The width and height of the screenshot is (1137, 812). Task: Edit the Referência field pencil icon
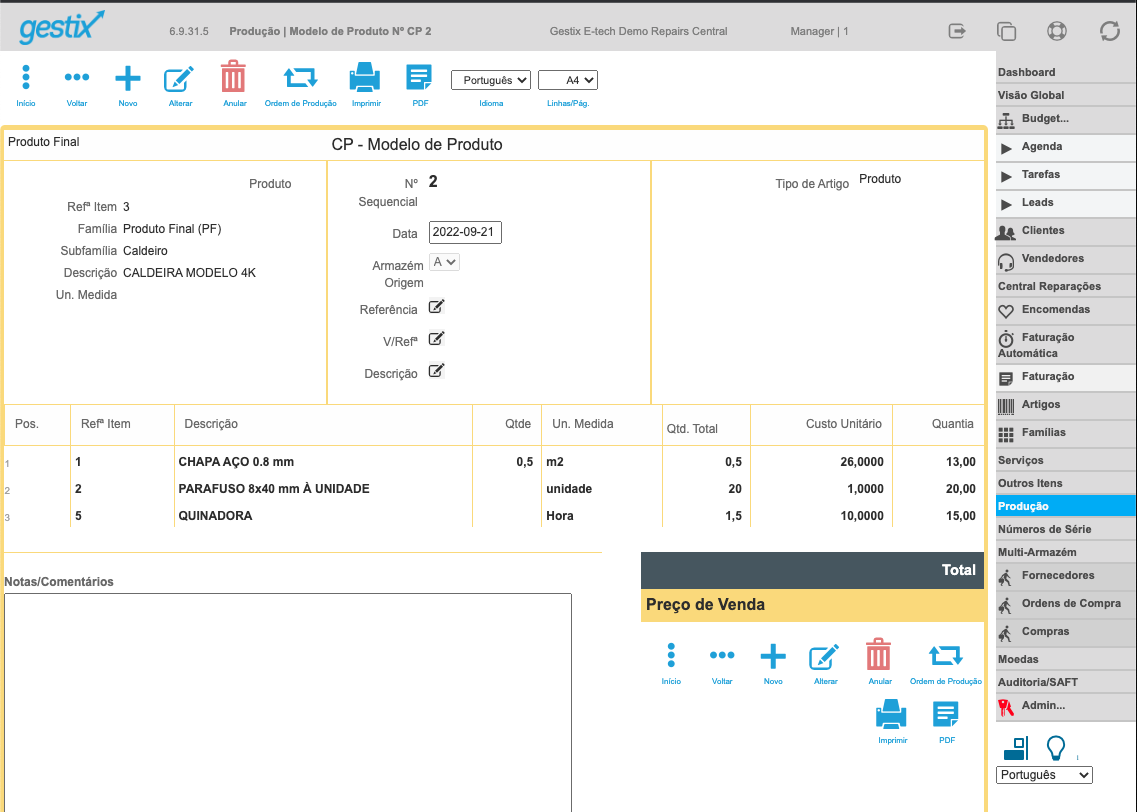[436, 307]
